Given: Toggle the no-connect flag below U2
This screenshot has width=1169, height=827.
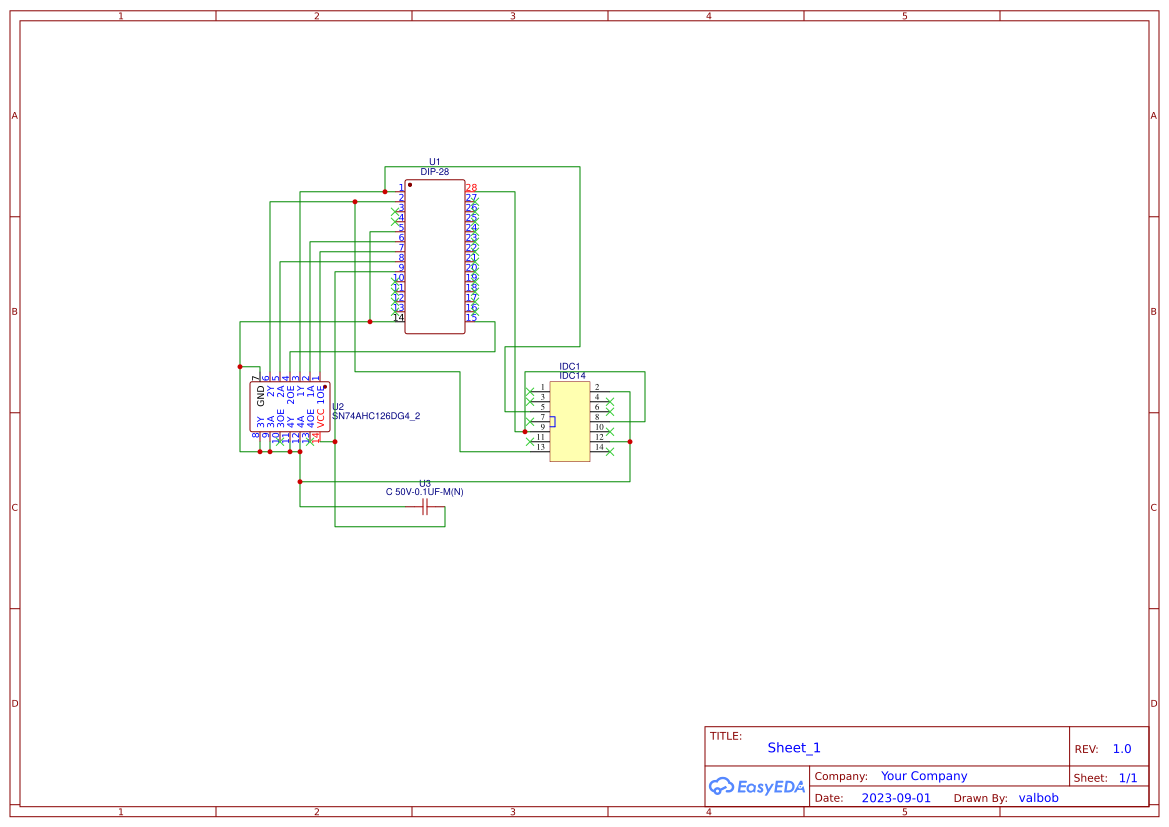Looking at the screenshot, I should click(x=278, y=443).
